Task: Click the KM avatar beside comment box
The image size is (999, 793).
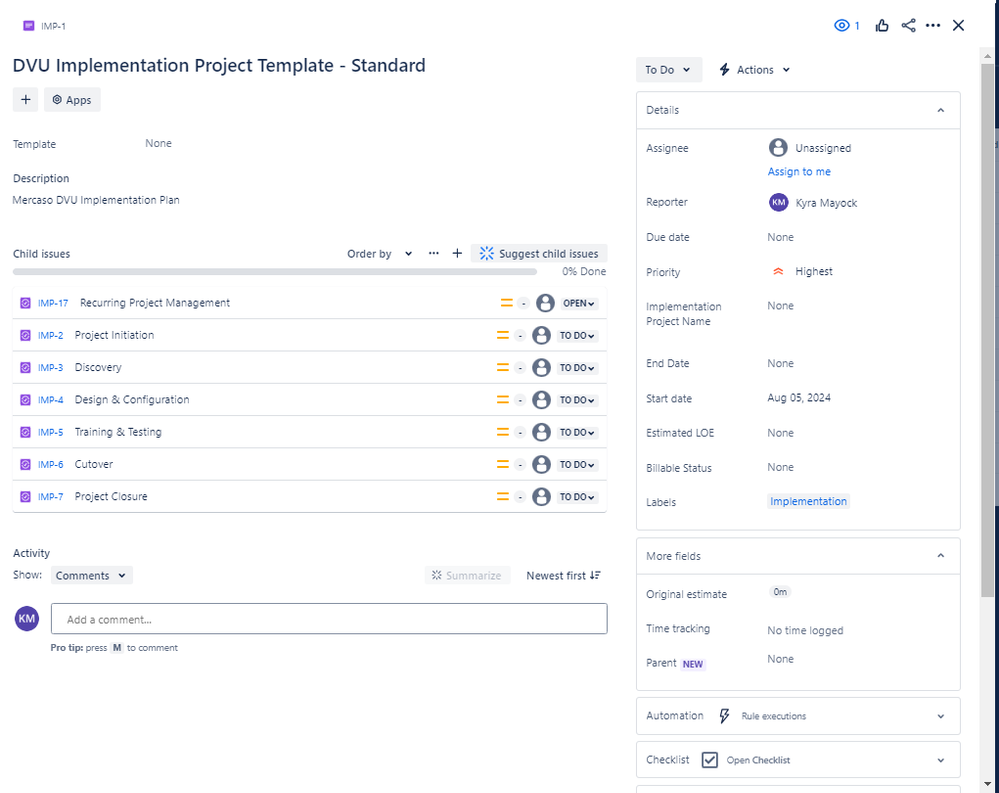Action: (x=27, y=618)
